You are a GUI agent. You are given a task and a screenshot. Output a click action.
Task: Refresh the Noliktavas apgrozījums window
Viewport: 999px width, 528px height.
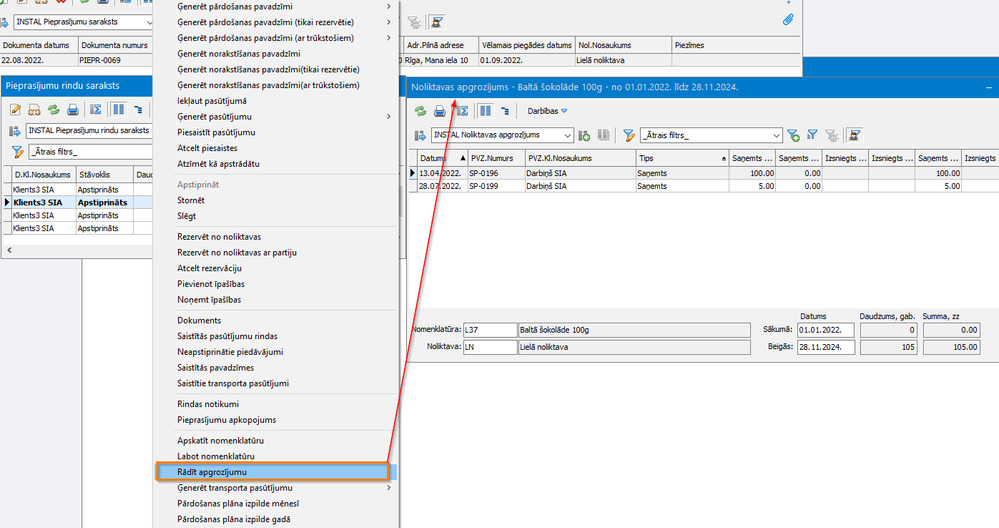pos(420,111)
